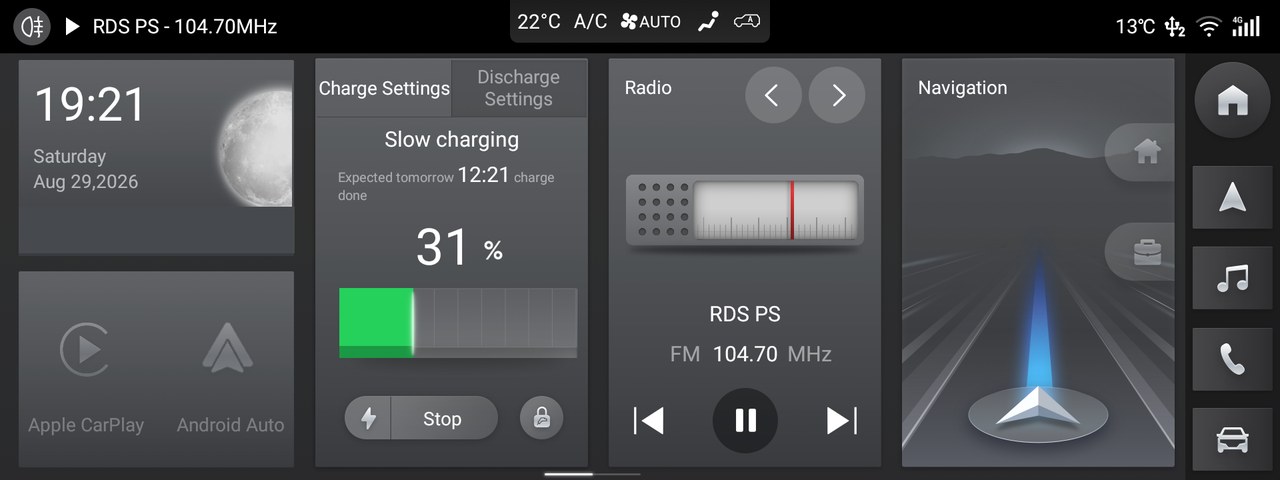Switch to Charge Settings tab
Image resolution: width=1280 pixels, height=480 pixels.
tap(384, 88)
